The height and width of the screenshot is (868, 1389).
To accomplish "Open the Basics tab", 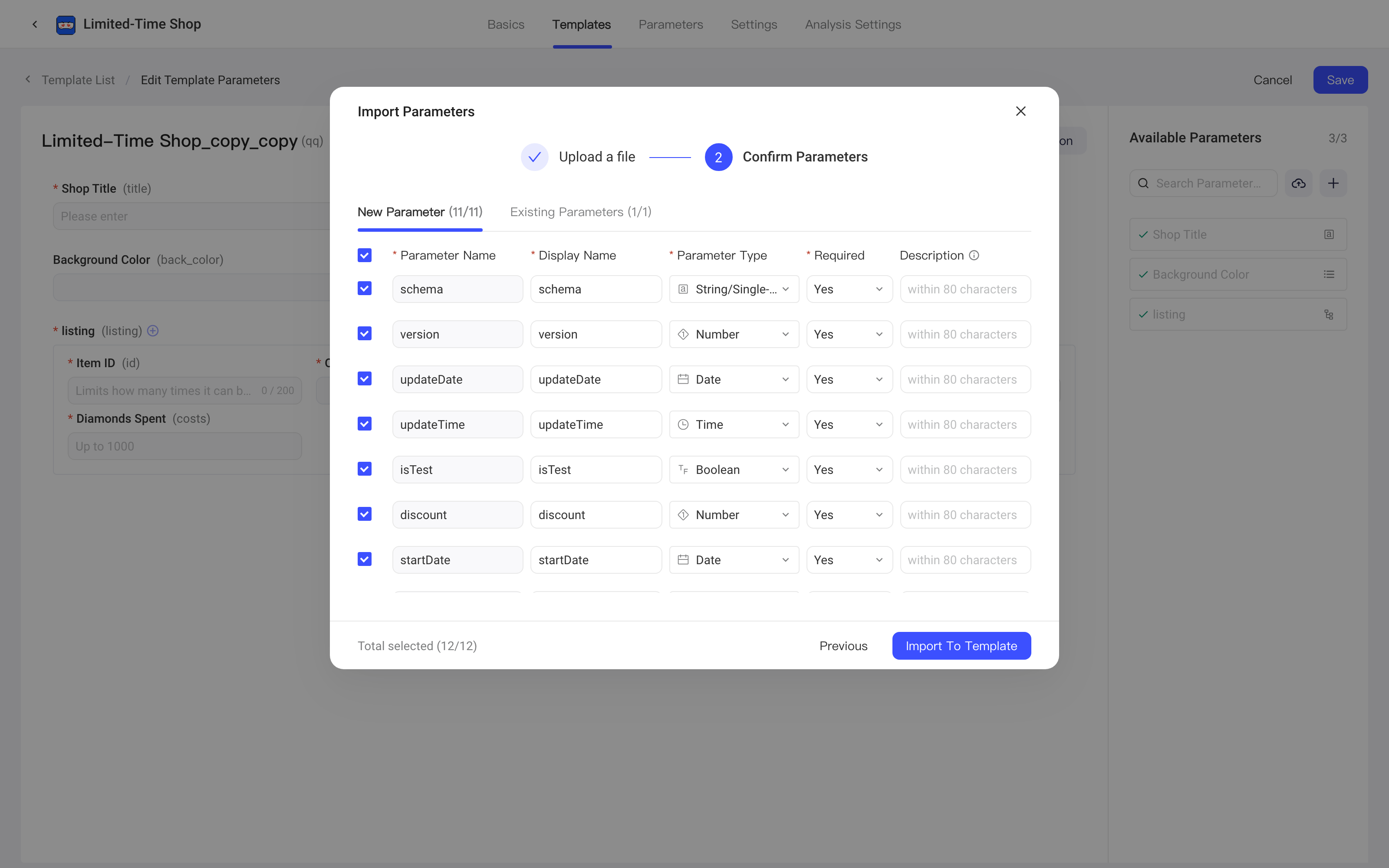I will click(506, 25).
